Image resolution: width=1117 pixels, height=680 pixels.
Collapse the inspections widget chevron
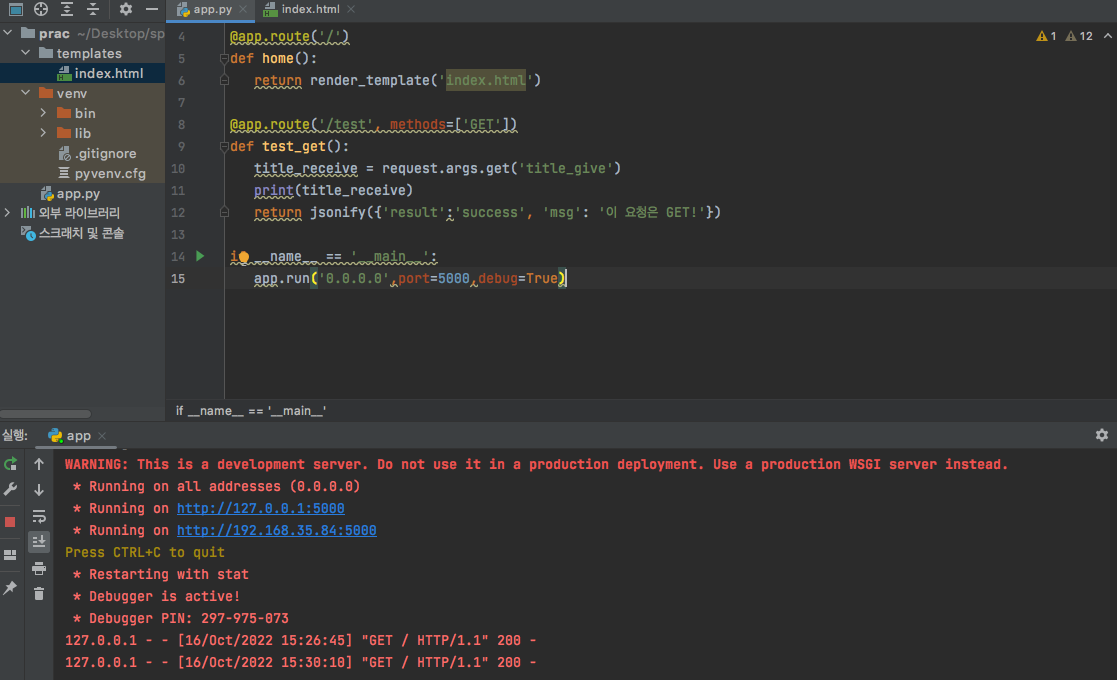1108,36
